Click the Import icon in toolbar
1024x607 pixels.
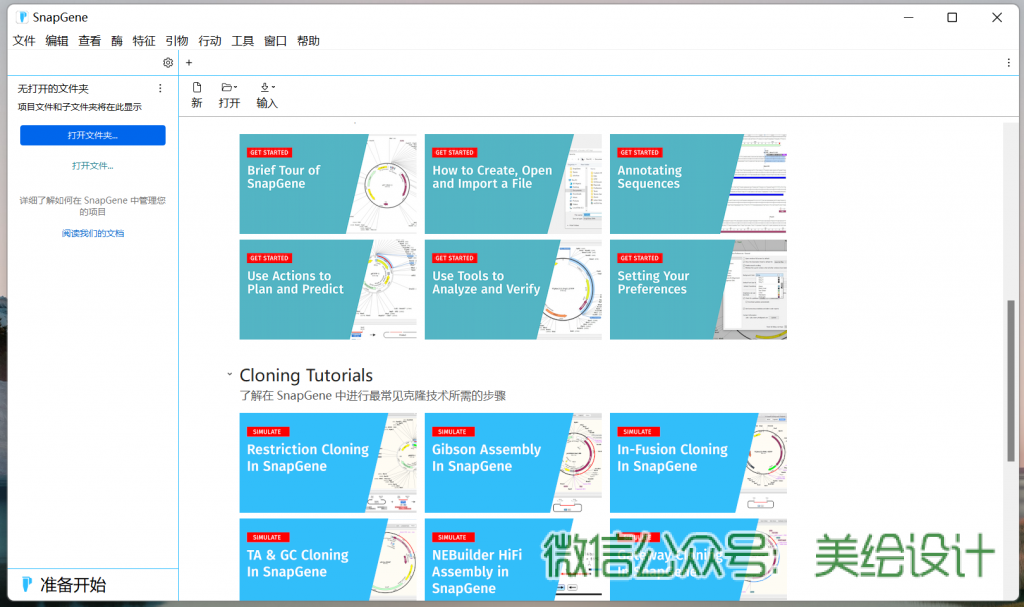266,88
